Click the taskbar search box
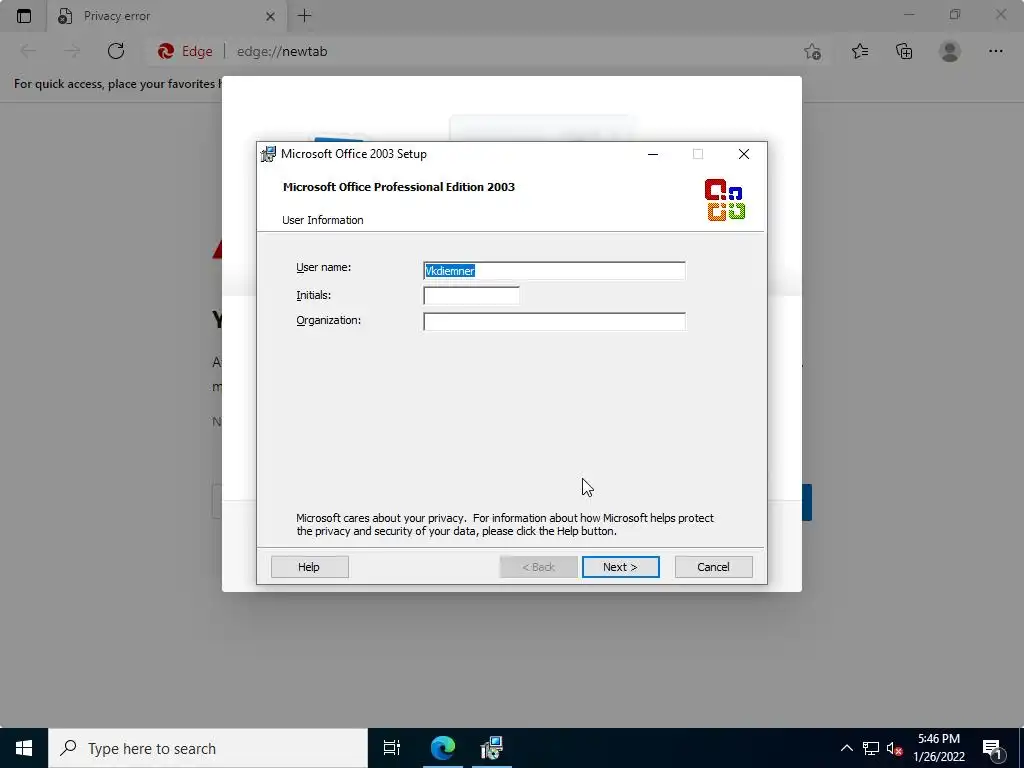This screenshot has width=1024, height=768. click(x=208, y=748)
